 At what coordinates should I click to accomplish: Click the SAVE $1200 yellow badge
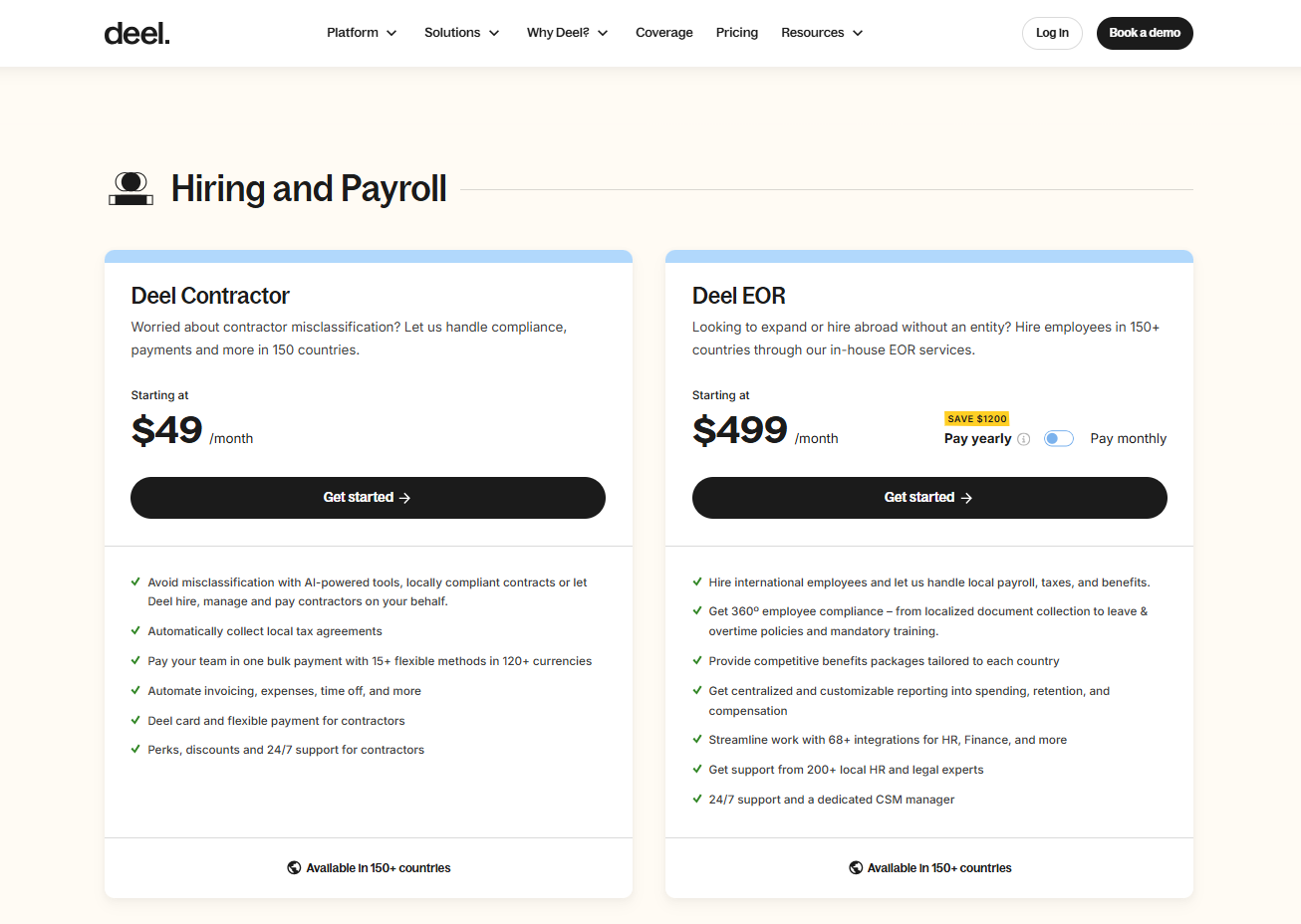(x=977, y=419)
